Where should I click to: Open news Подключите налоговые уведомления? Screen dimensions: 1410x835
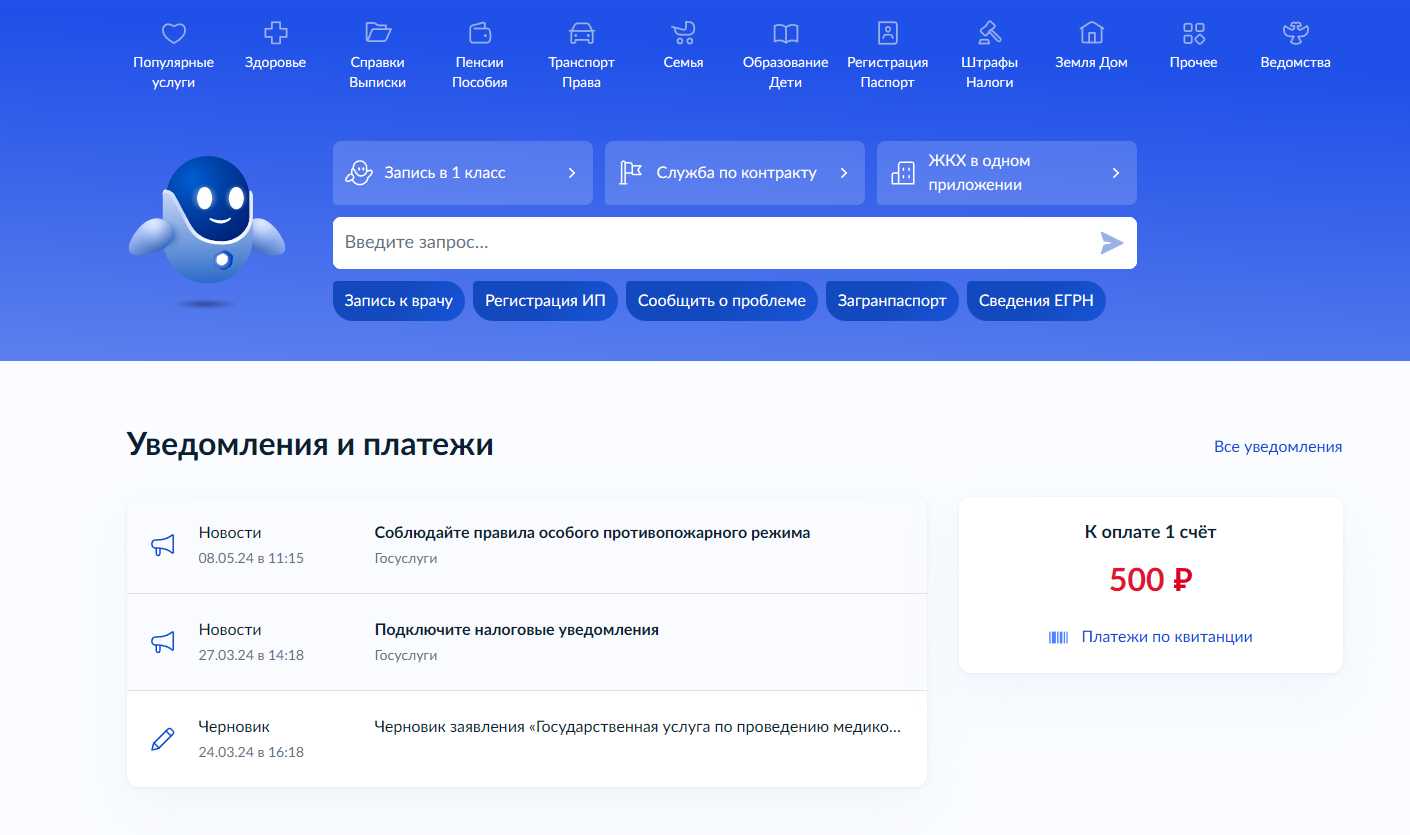(x=517, y=630)
